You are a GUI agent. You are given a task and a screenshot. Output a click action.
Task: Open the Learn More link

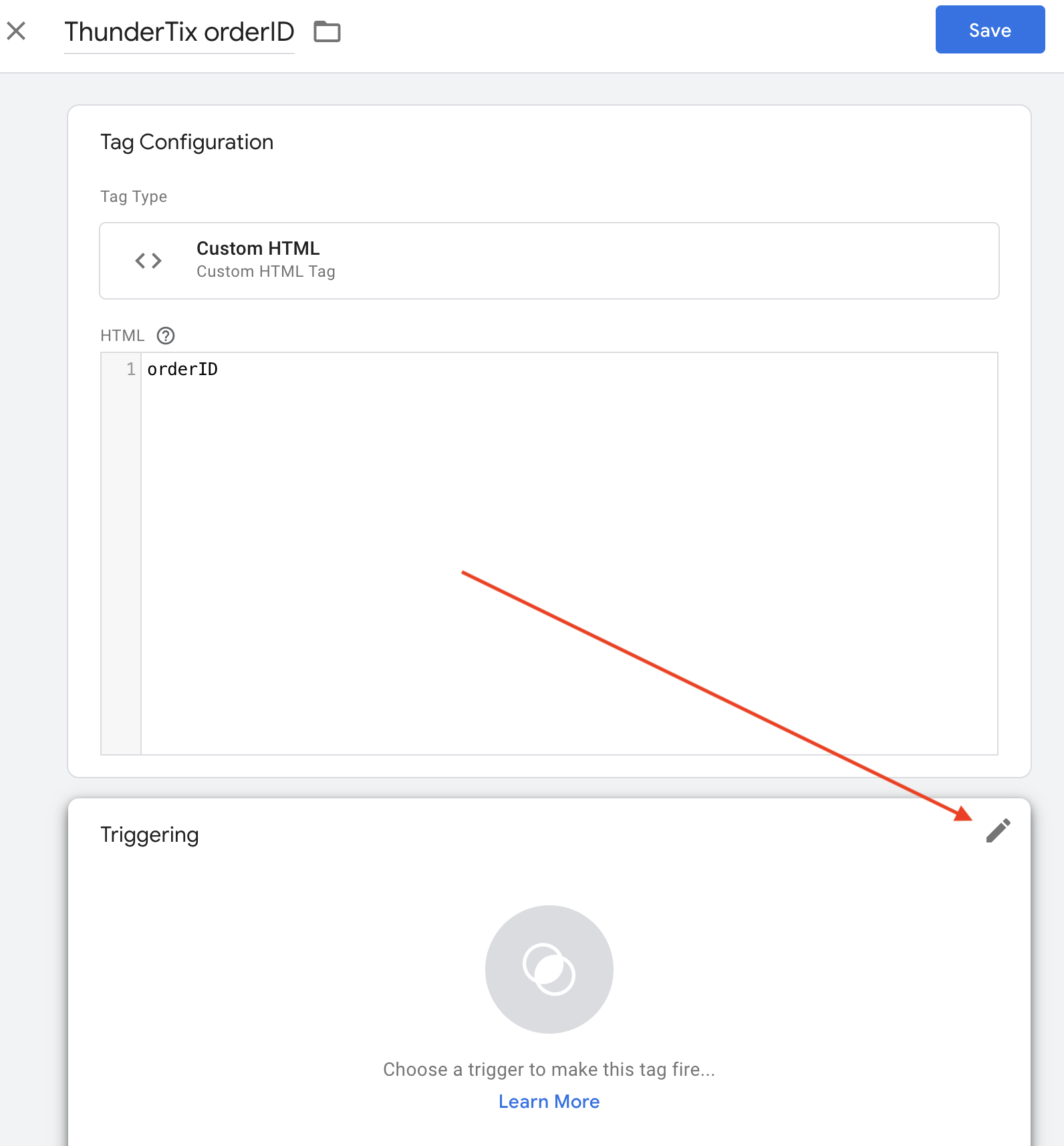[549, 1101]
